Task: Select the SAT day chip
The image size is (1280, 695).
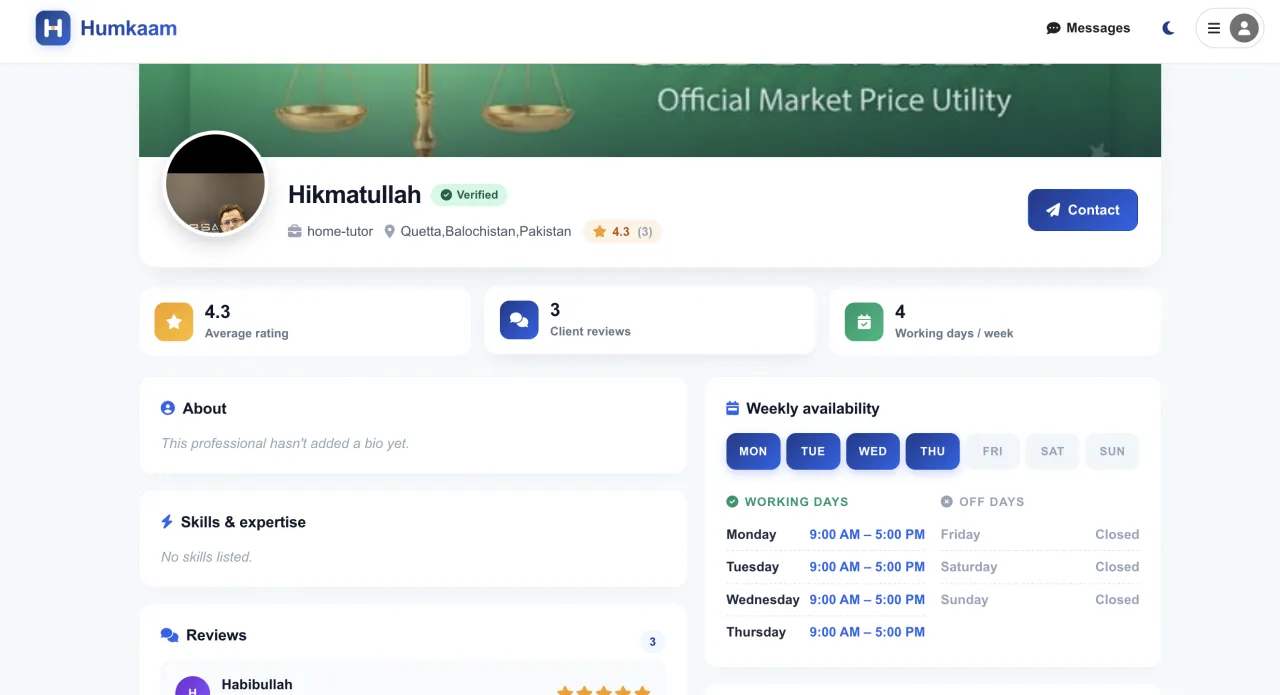Action: (x=1052, y=451)
